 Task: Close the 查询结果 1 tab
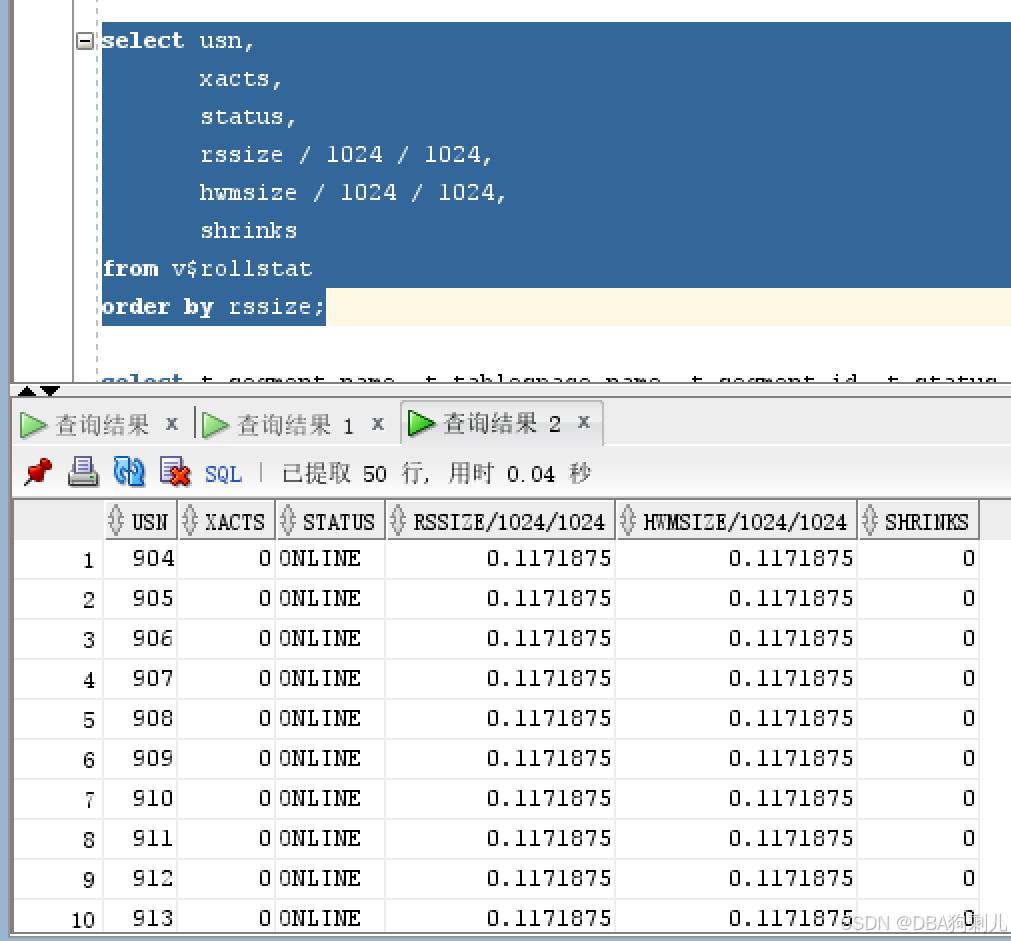pyautogui.click(x=377, y=424)
